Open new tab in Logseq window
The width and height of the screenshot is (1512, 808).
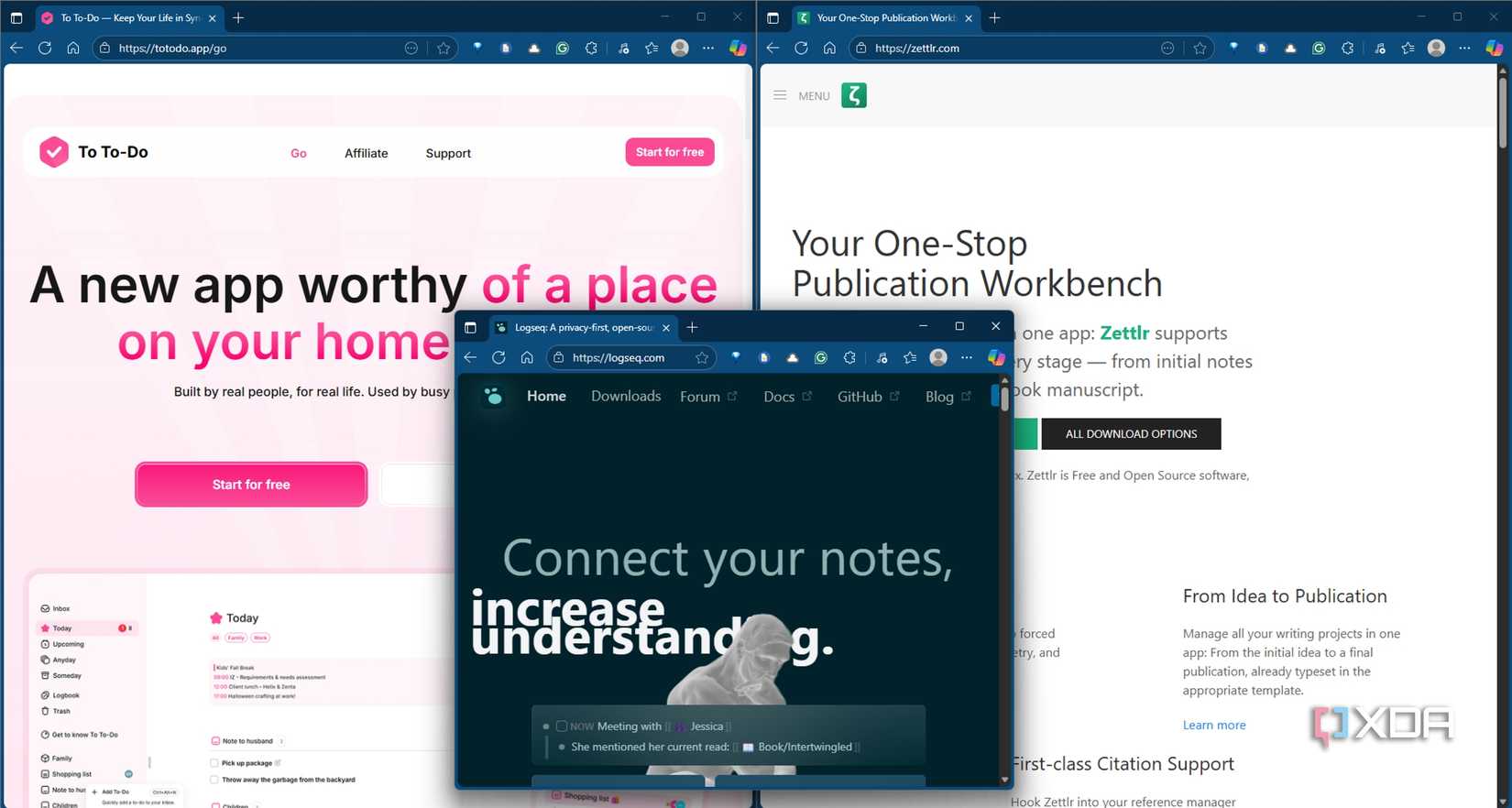pyautogui.click(x=692, y=327)
